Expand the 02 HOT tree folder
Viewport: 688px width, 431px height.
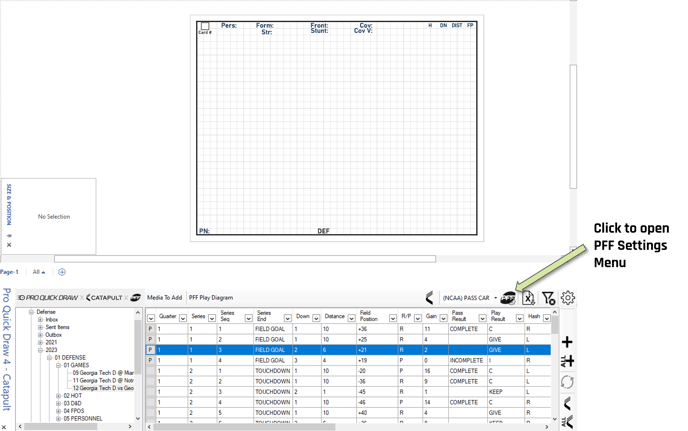click(x=58, y=396)
